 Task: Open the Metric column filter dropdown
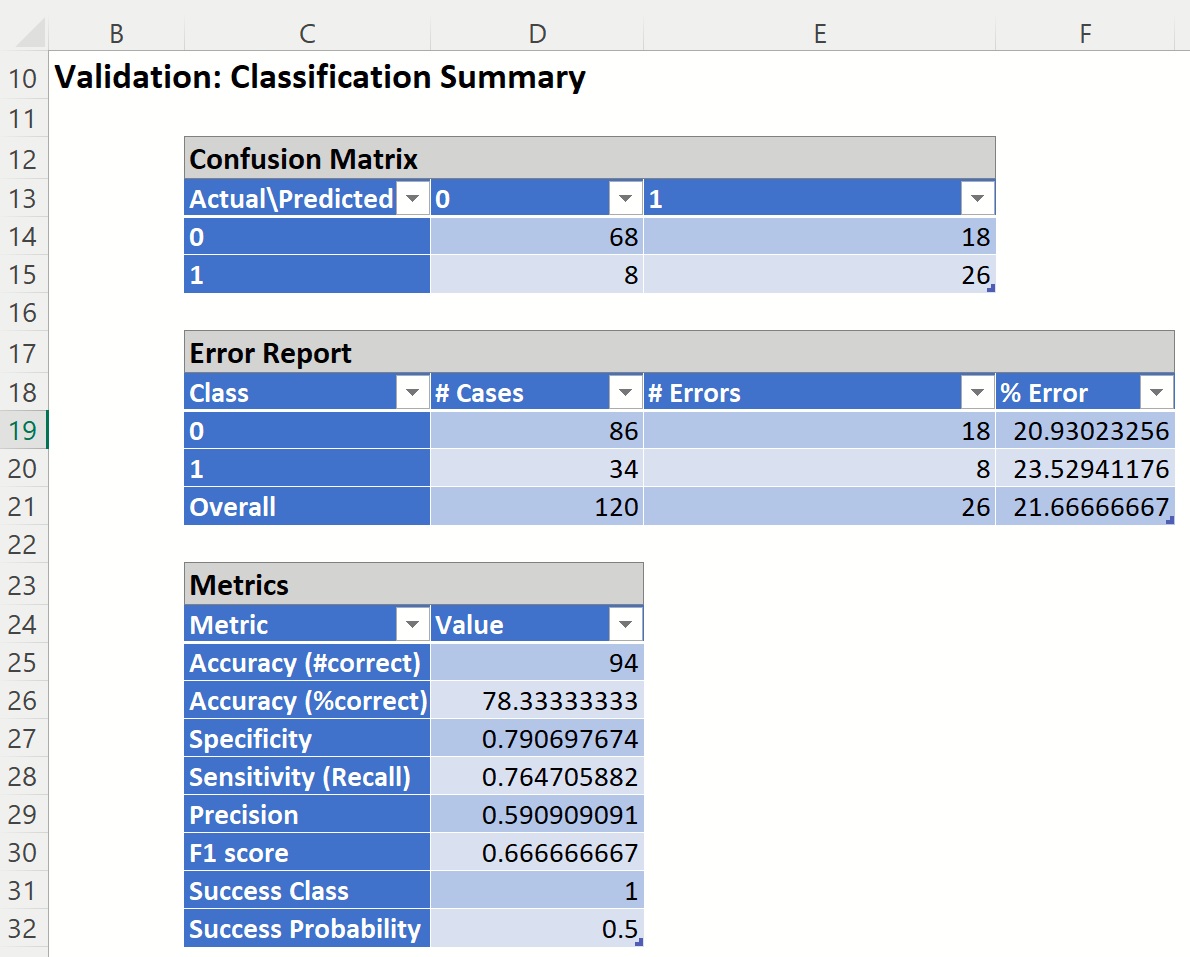[412, 625]
